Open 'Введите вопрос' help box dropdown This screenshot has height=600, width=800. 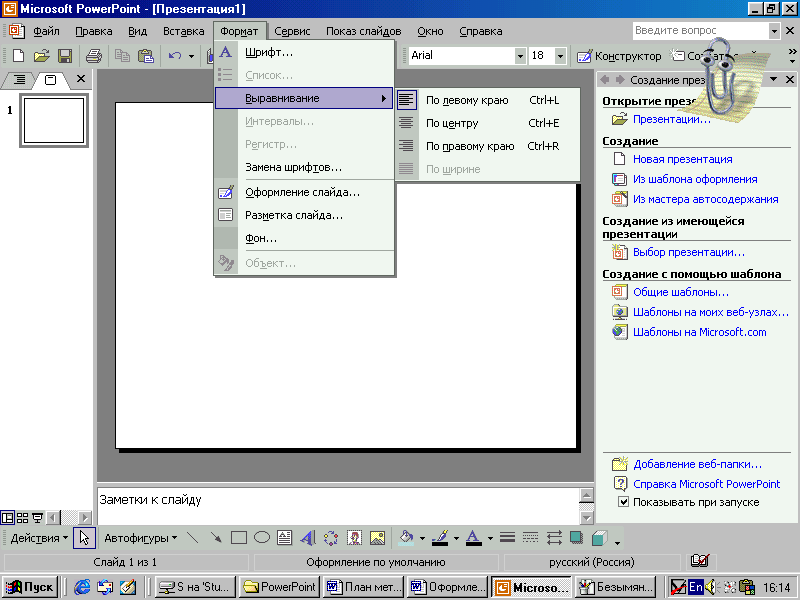774,31
